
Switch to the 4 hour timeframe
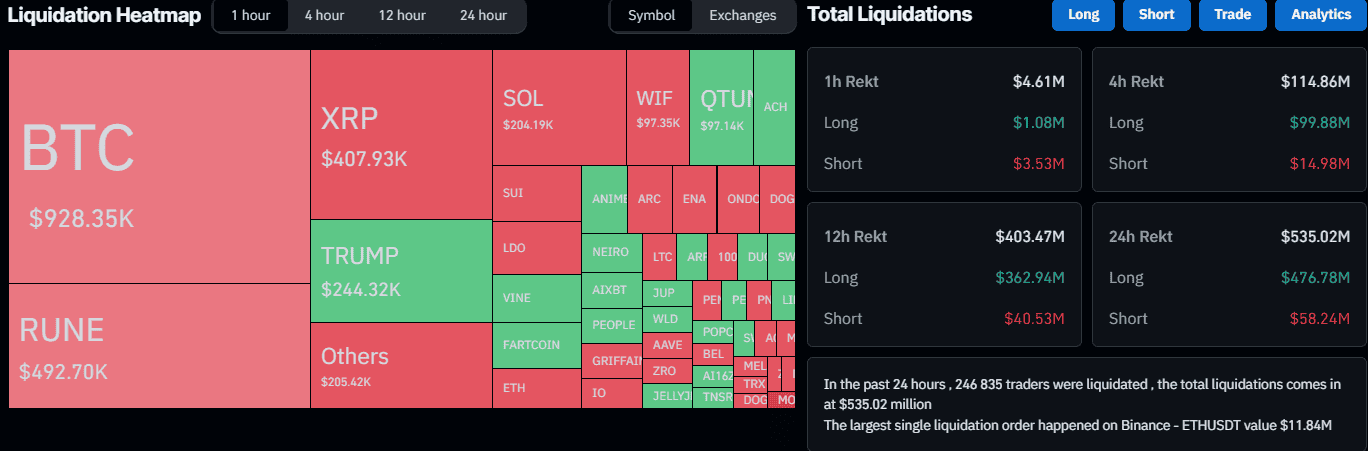click(x=325, y=16)
